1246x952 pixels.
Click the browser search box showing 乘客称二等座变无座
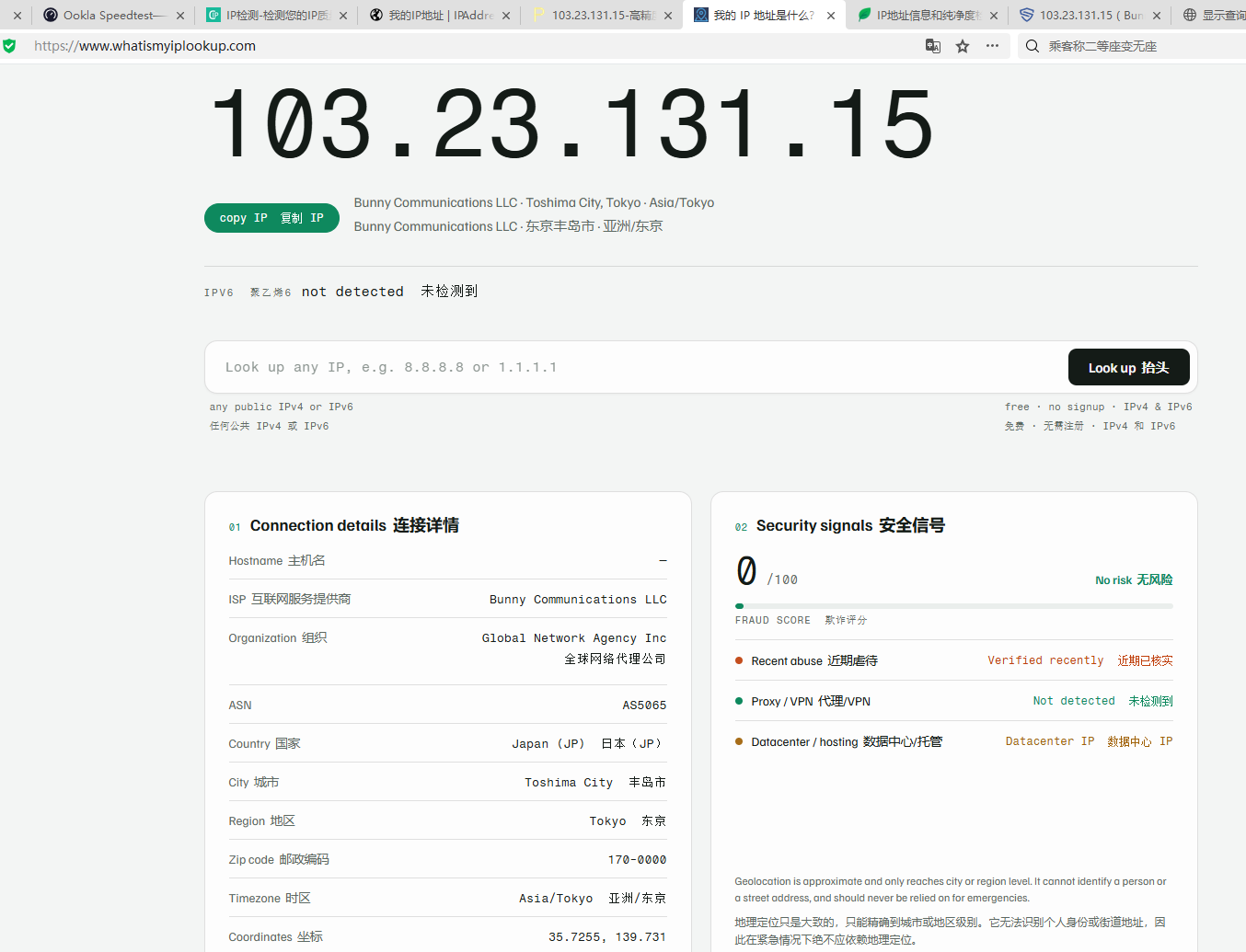(1132, 46)
